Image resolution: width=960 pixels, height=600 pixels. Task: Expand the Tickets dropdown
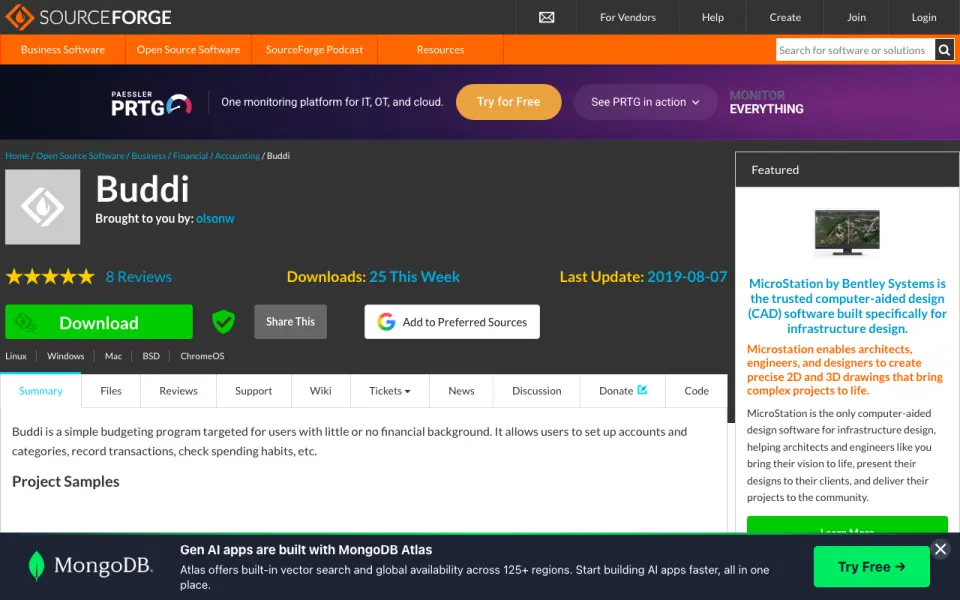point(389,391)
